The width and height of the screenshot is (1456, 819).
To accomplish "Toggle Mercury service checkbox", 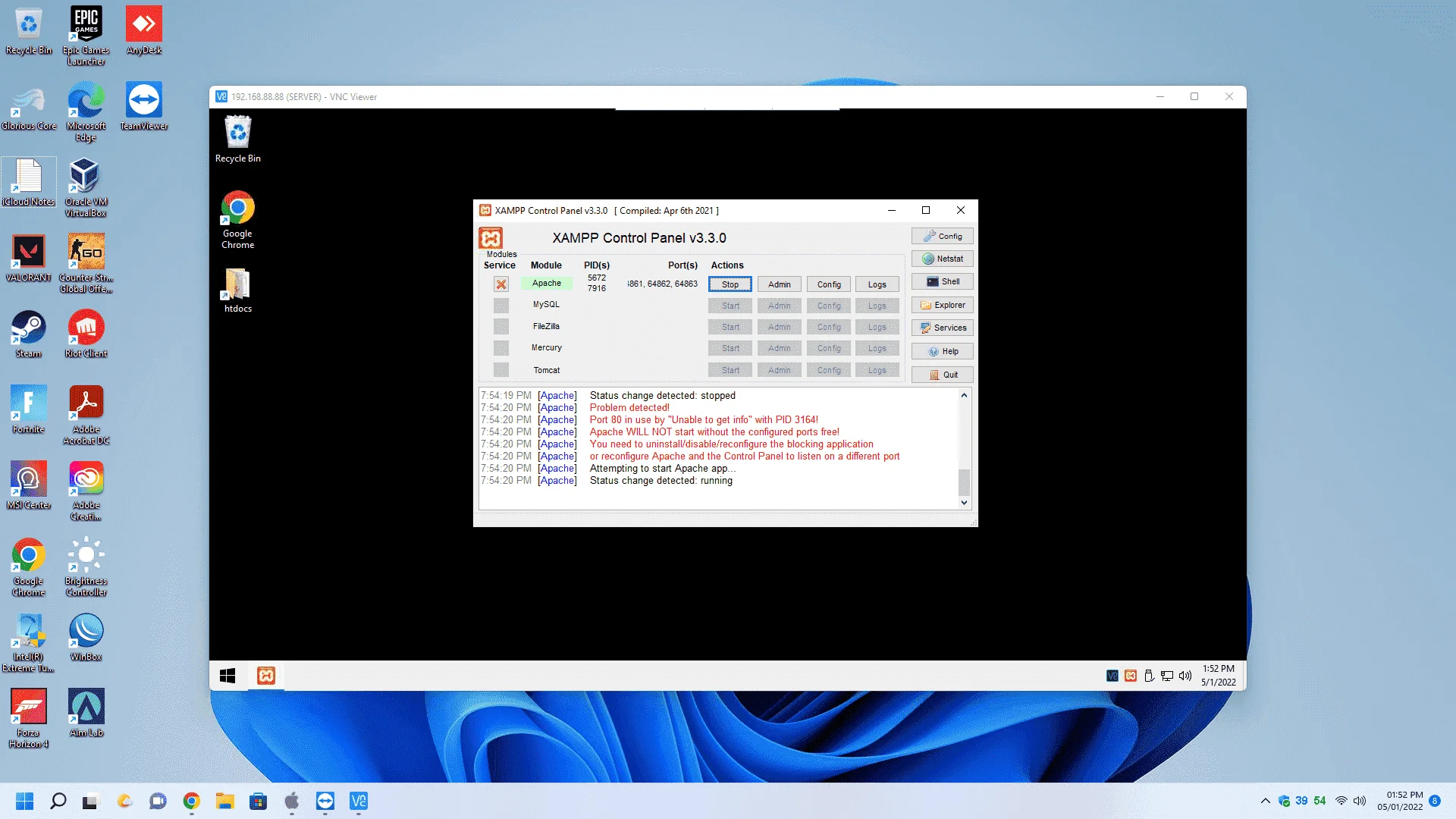I will 501,348.
